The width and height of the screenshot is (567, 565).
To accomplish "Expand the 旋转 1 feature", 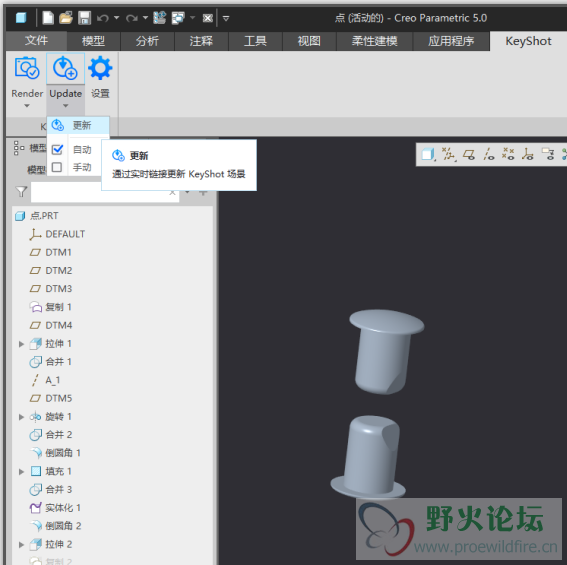I will [x=21, y=417].
